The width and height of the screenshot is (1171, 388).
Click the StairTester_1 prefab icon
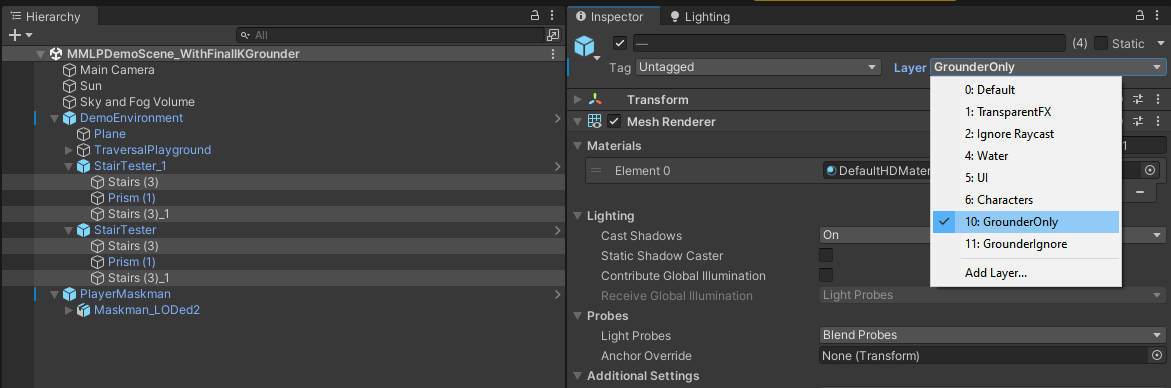[84, 166]
